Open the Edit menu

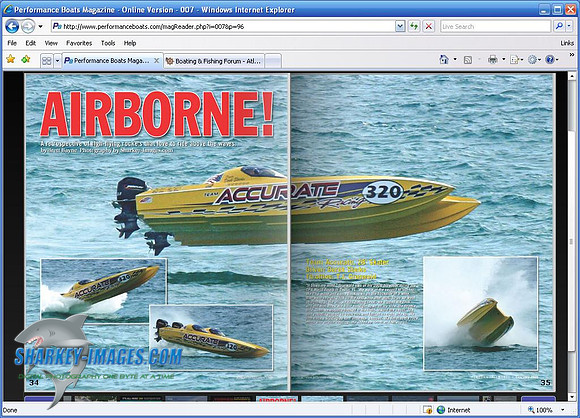[x=31, y=43]
